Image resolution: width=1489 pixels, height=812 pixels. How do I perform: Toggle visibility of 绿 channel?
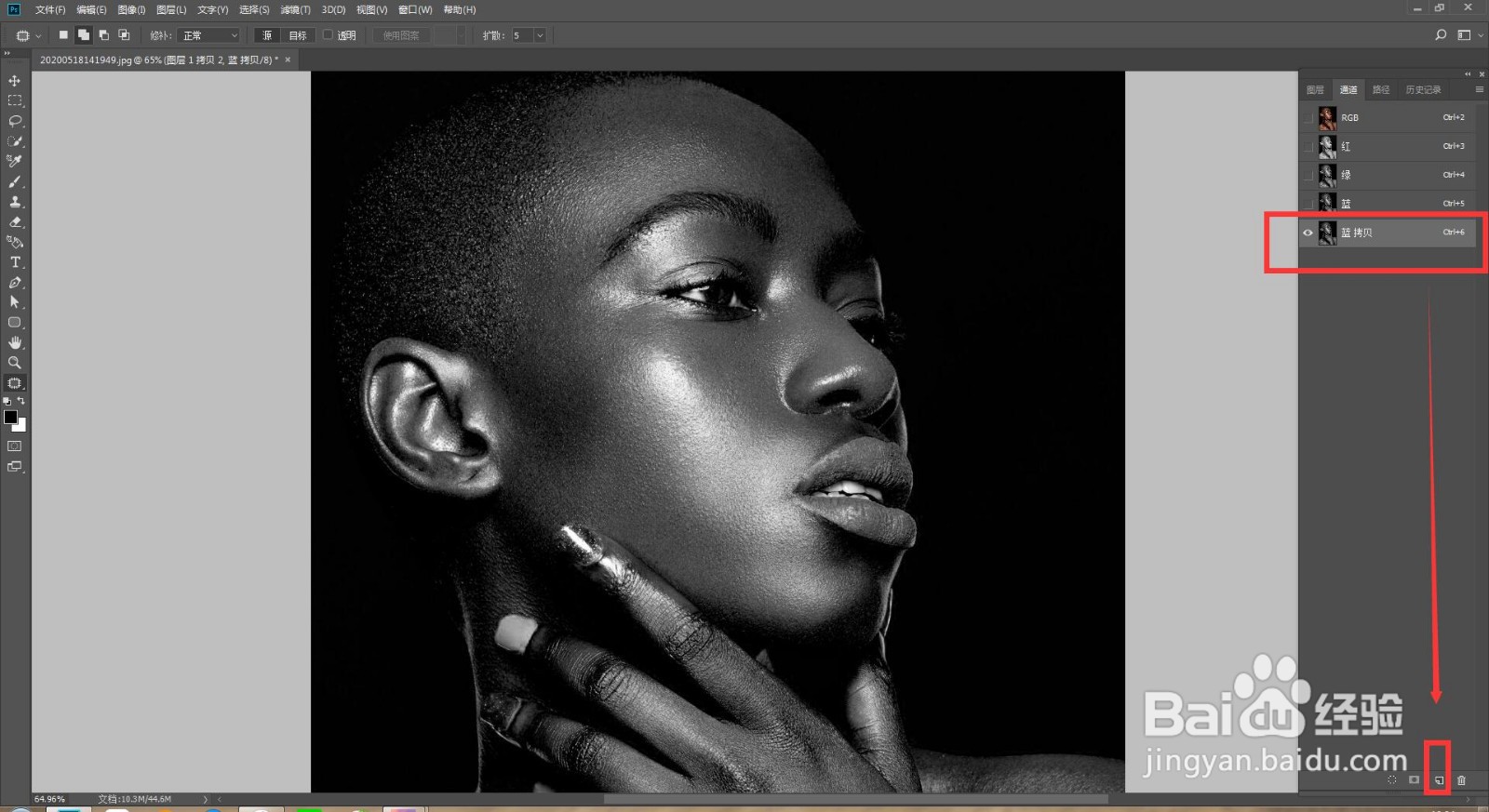[1308, 175]
